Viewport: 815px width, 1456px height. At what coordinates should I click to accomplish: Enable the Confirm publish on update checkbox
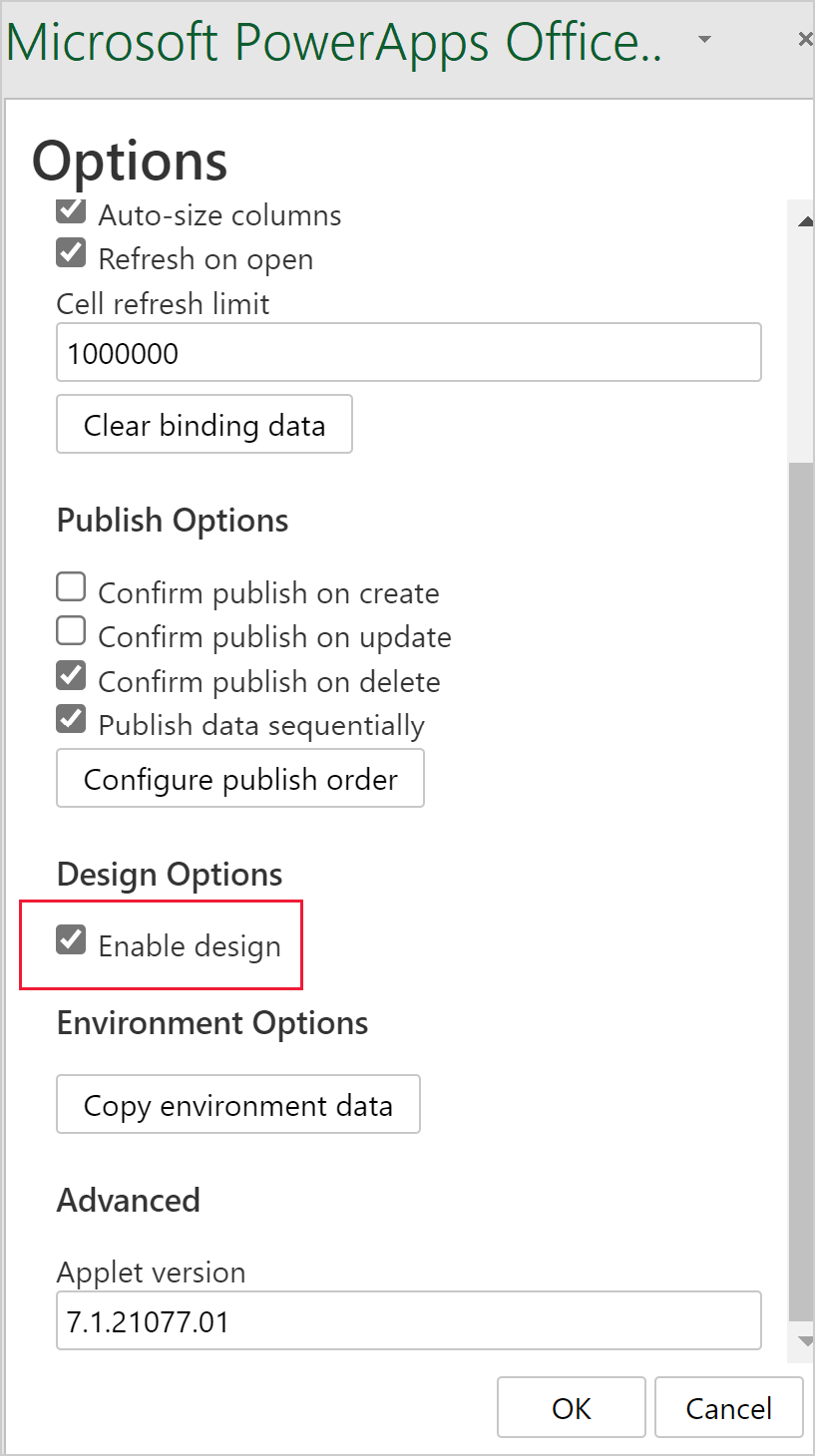click(x=70, y=630)
